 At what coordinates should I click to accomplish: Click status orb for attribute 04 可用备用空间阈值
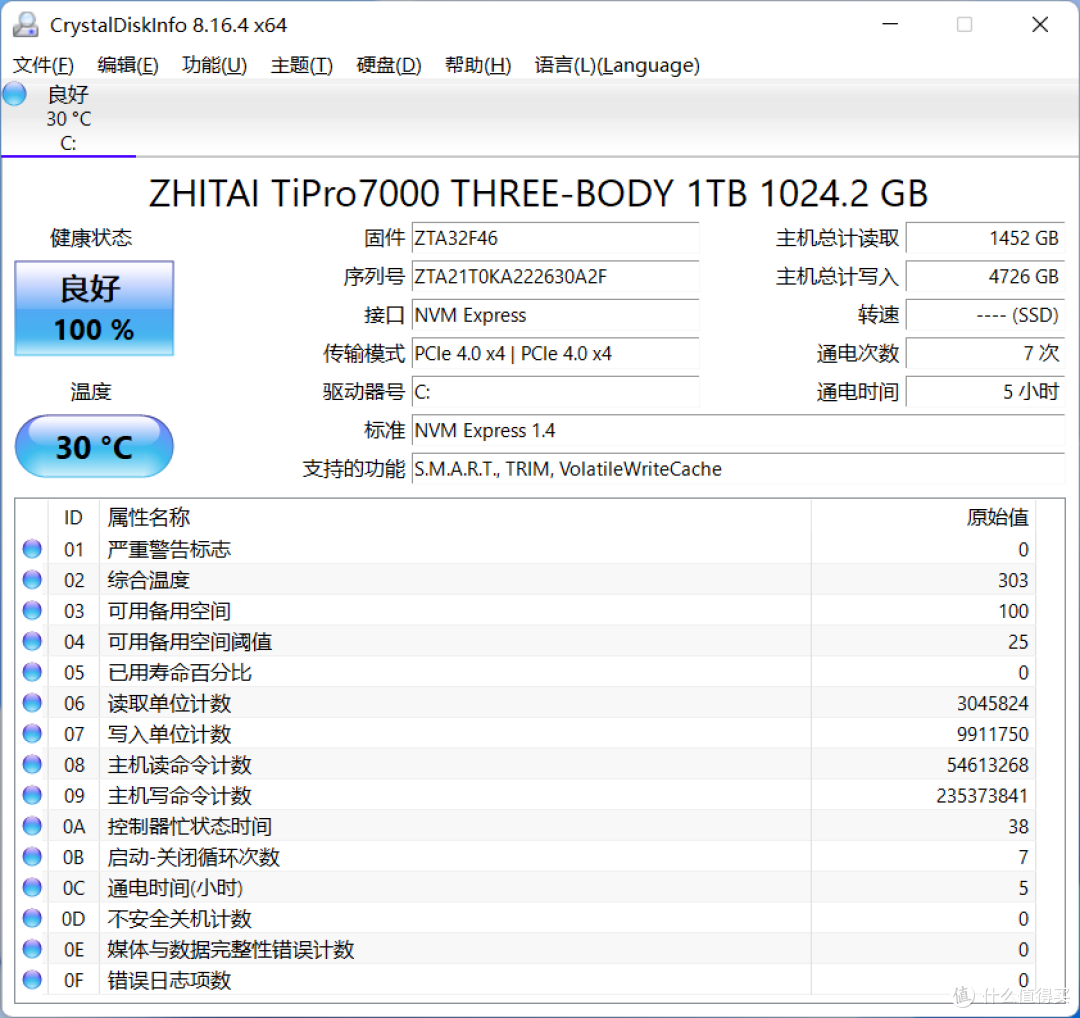pyautogui.click(x=32, y=641)
